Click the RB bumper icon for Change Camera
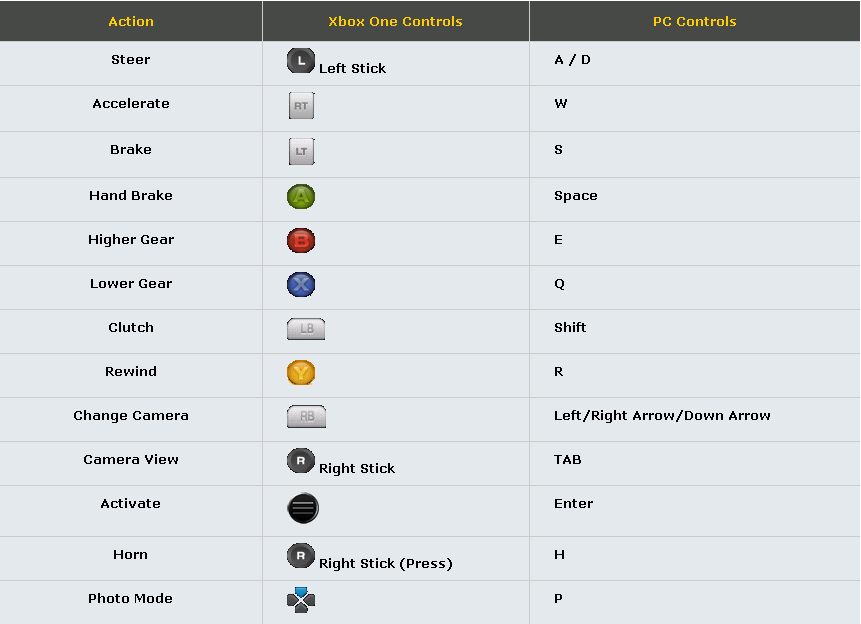This screenshot has width=861, height=624. (306, 416)
